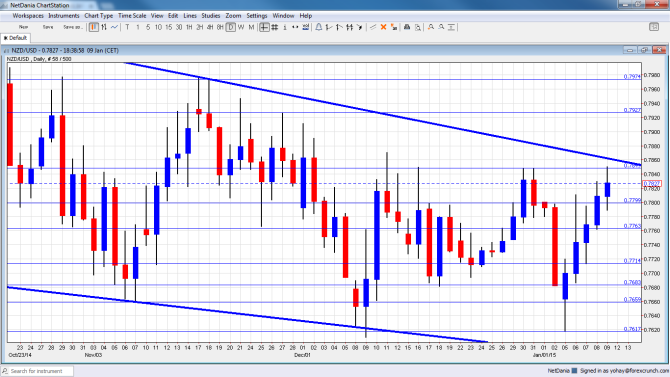Open the Studies menu
The width and height of the screenshot is (670, 377).
(x=211, y=15)
